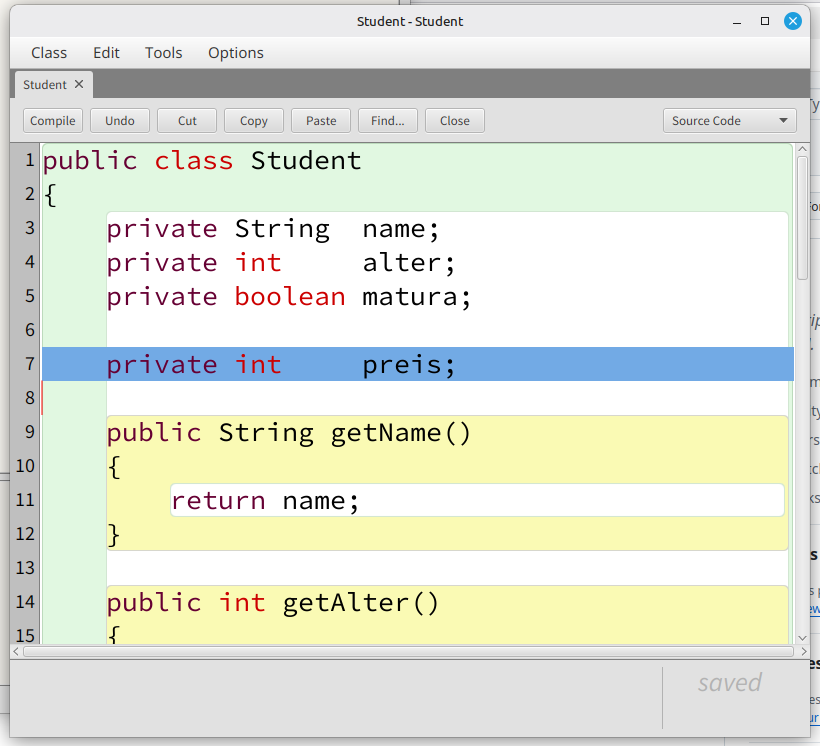Click the Cut toolbar button

(187, 121)
